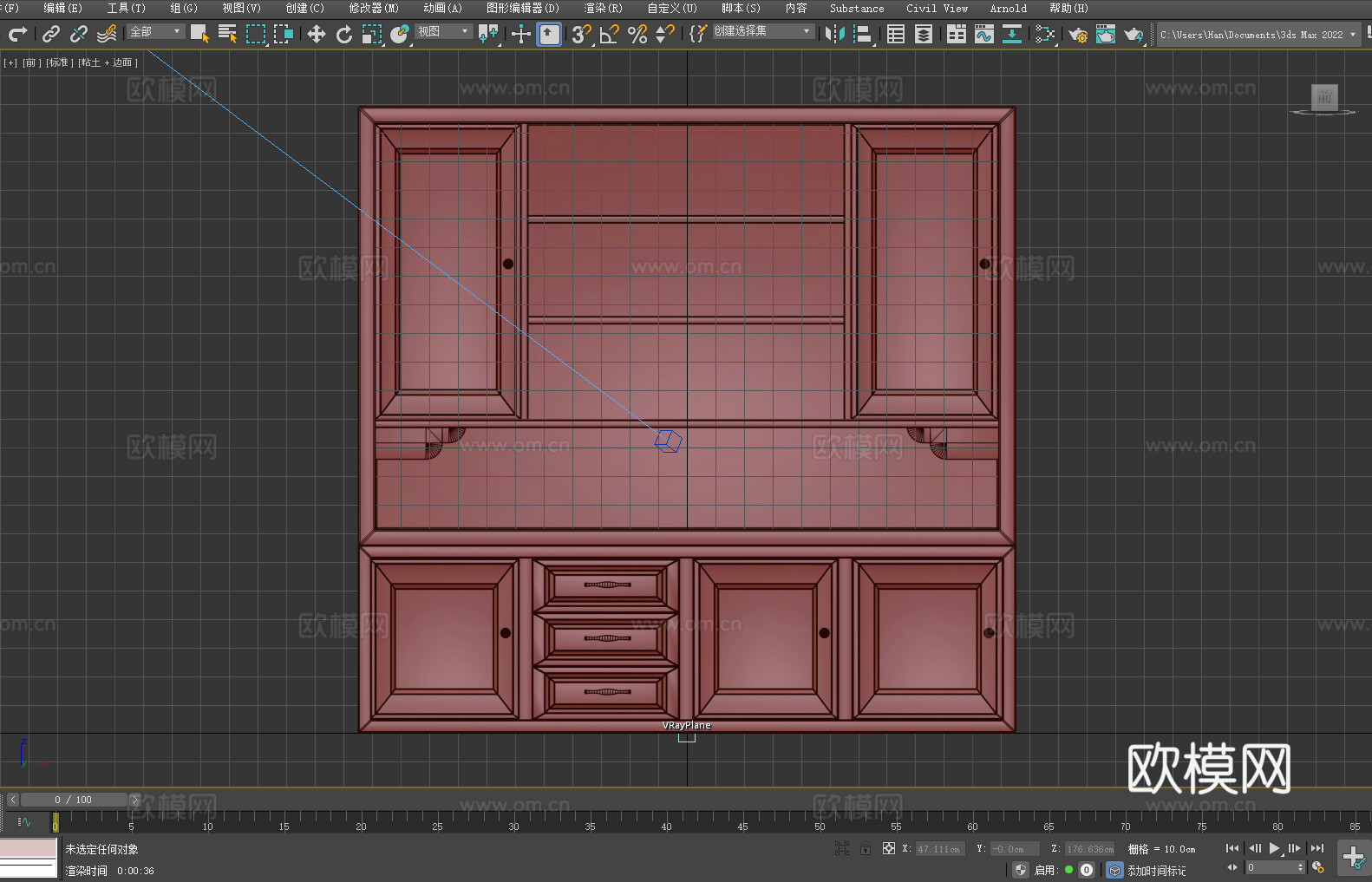Play the animation
This screenshot has height=882, width=1372.
1274,848
